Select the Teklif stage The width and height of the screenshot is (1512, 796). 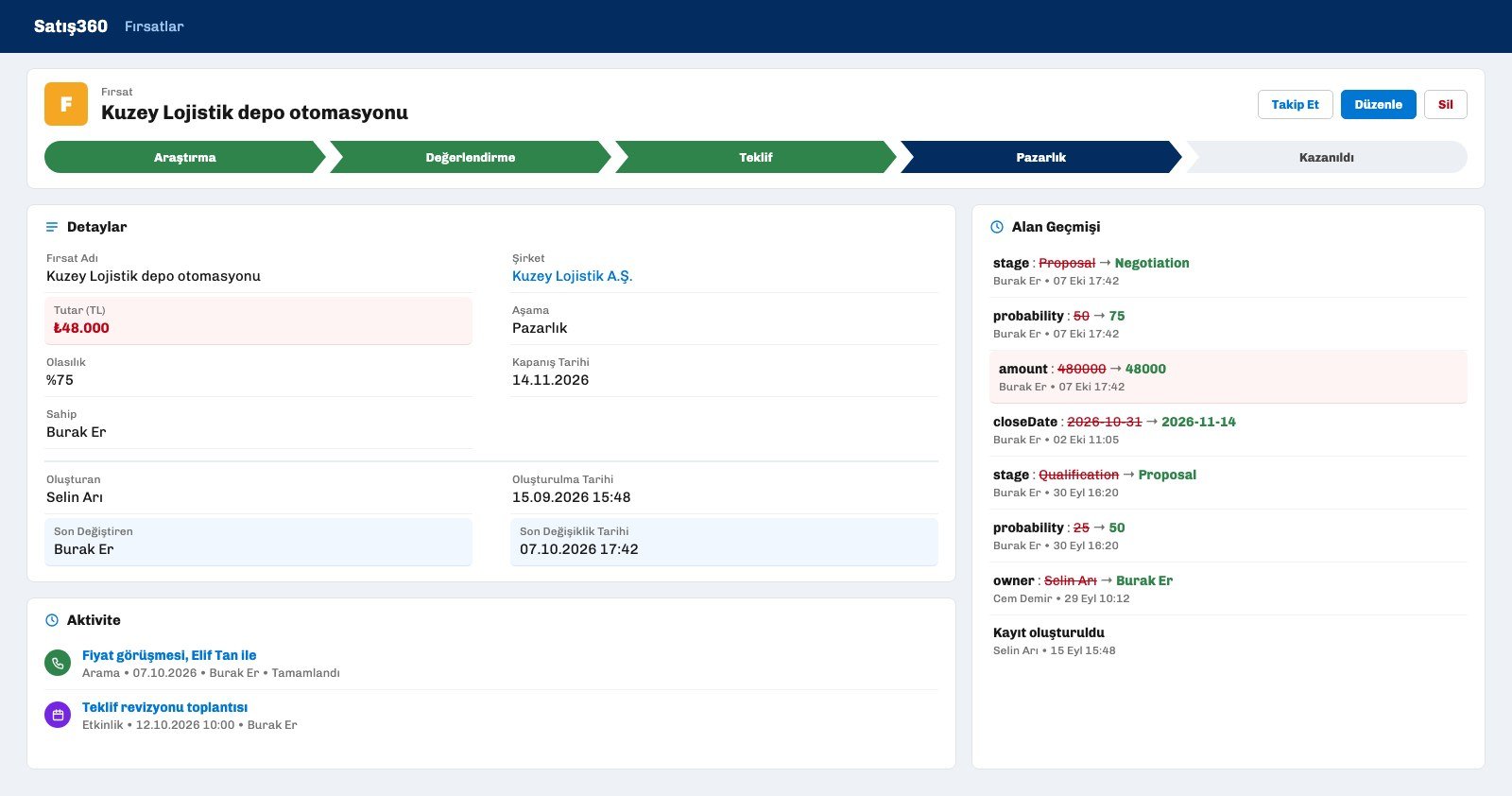756,157
